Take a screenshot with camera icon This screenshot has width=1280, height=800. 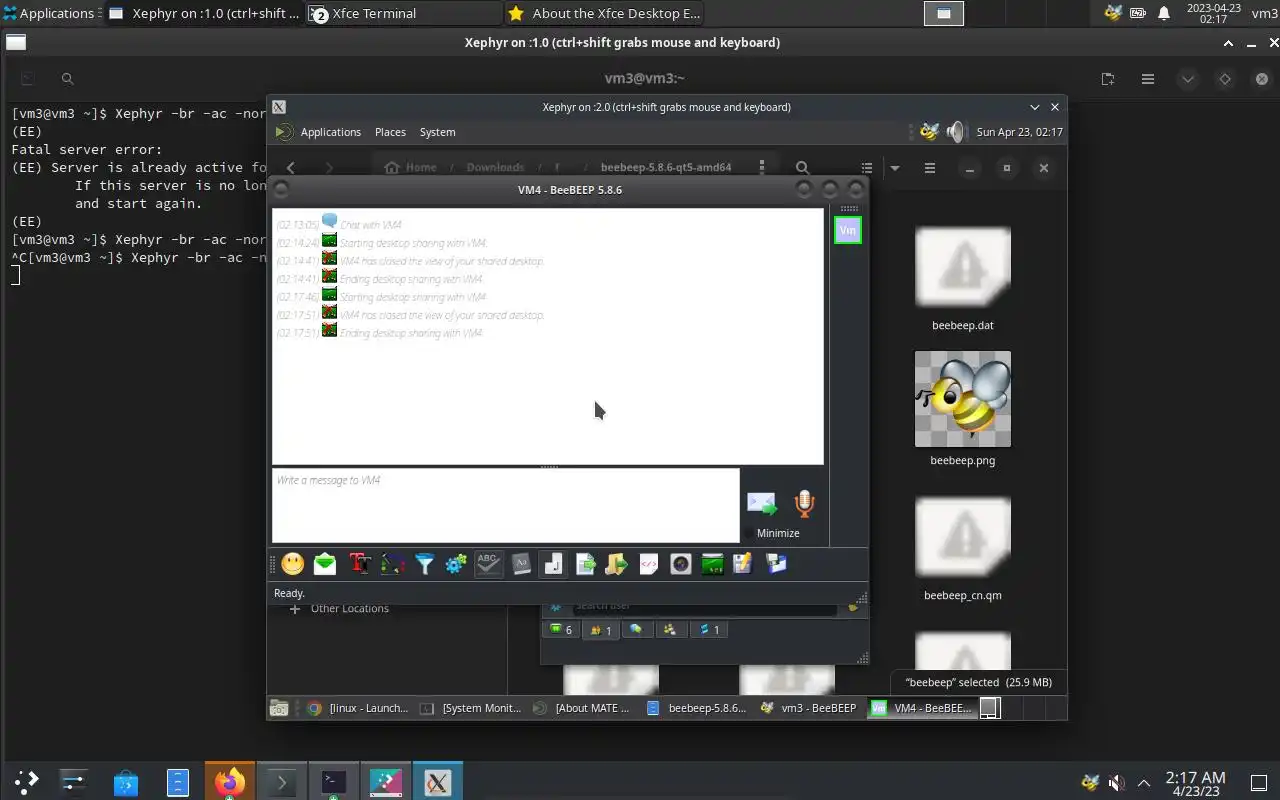pos(681,564)
